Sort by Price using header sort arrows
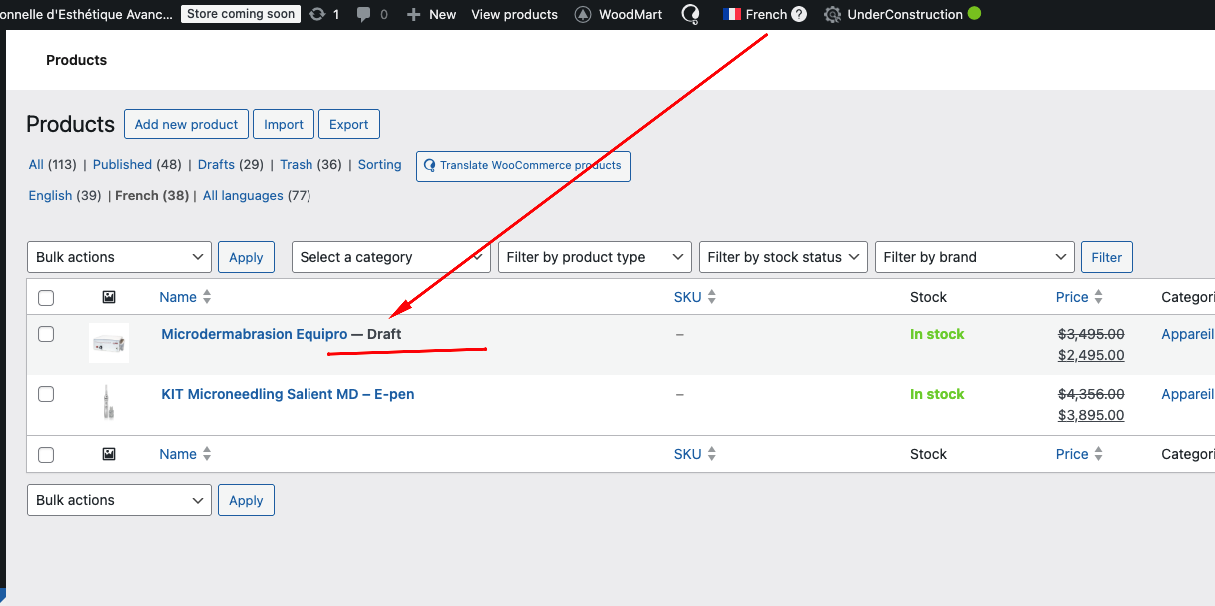This screenshot has width=1215, height=606. coord(1098,297)
